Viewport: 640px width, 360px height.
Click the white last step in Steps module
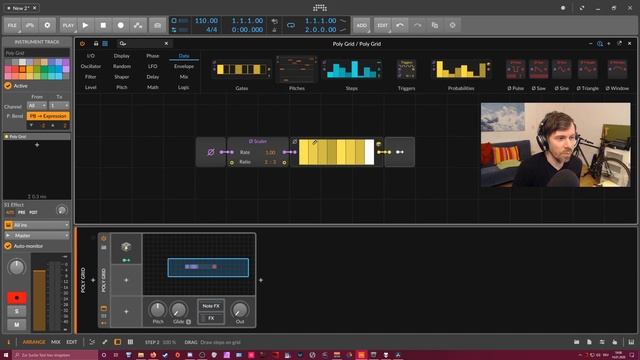(369, 152)
